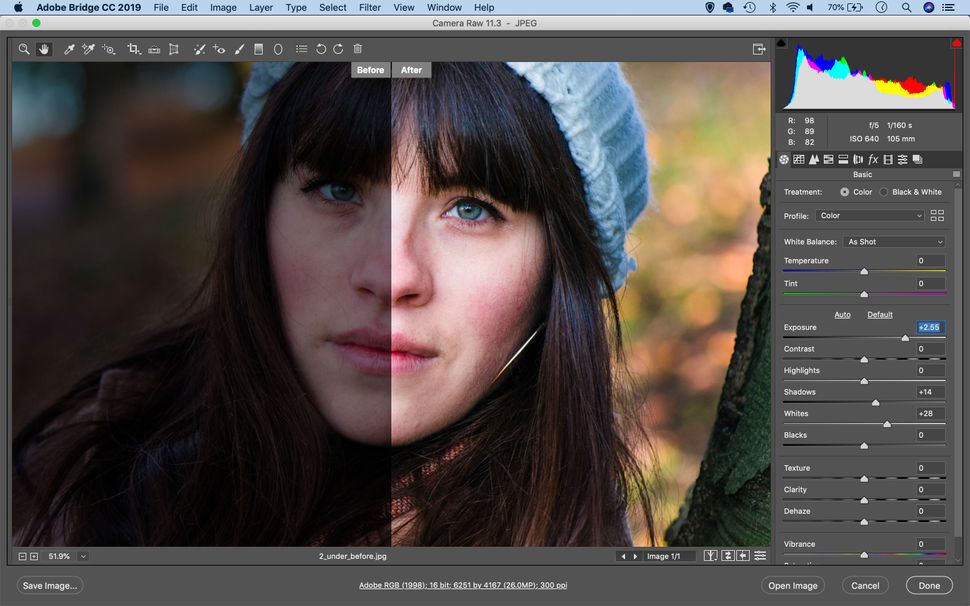Viewport: 970px width, 606px height.
Task: Open the Profile dropdown
Action: pyautogui.click(x=870, y=215)
